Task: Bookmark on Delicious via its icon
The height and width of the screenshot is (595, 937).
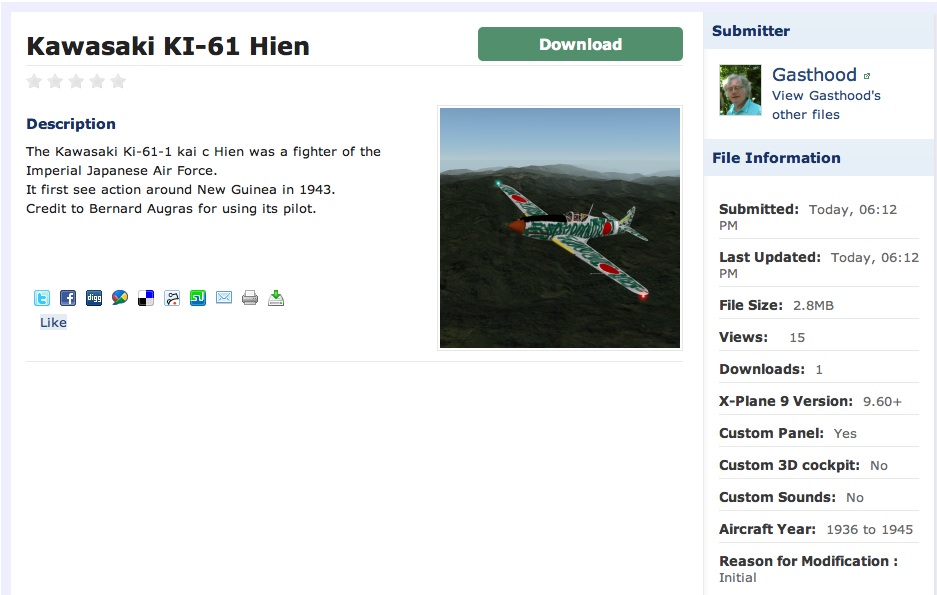Action: 146,298
